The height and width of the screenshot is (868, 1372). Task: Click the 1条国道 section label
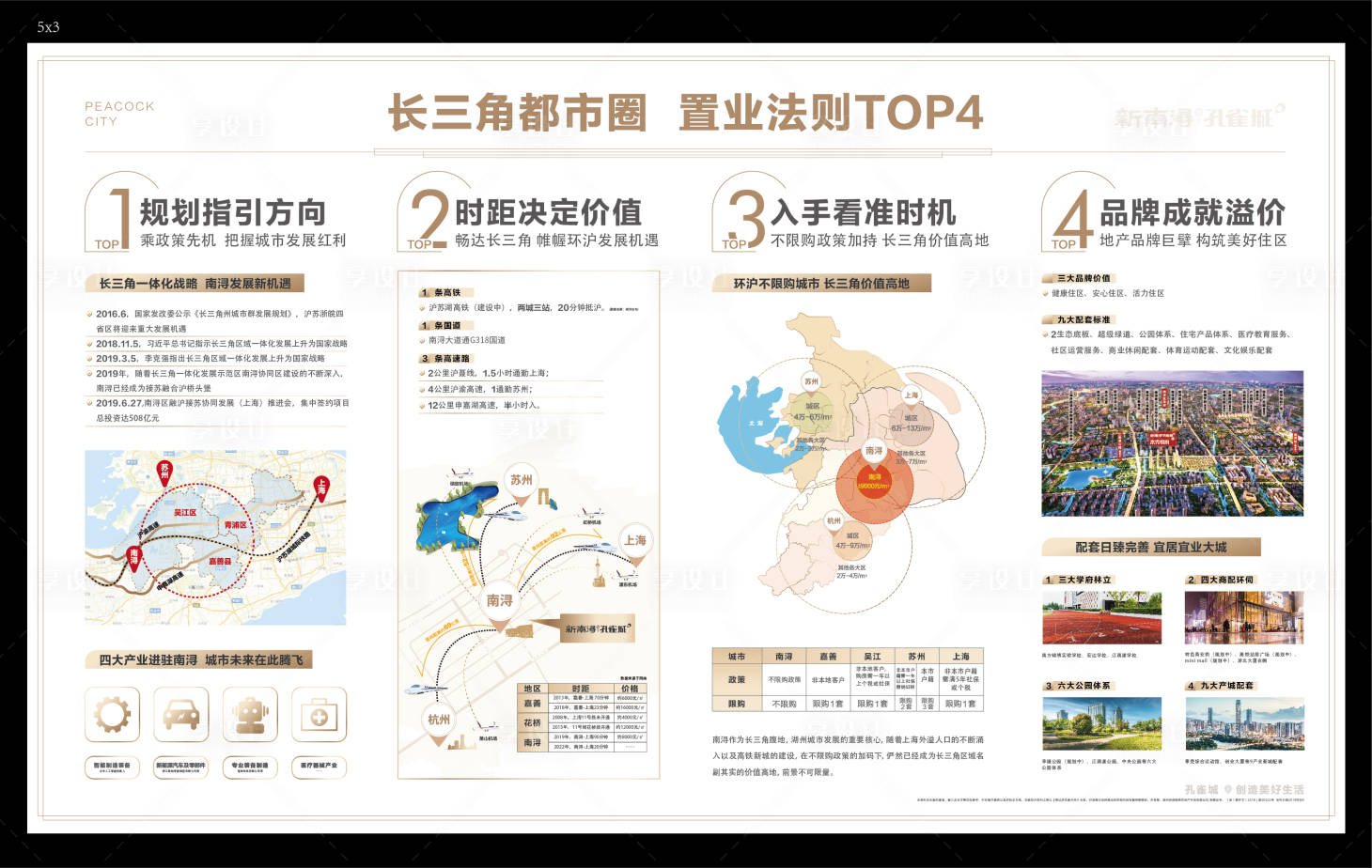click(x=446, y=326)
